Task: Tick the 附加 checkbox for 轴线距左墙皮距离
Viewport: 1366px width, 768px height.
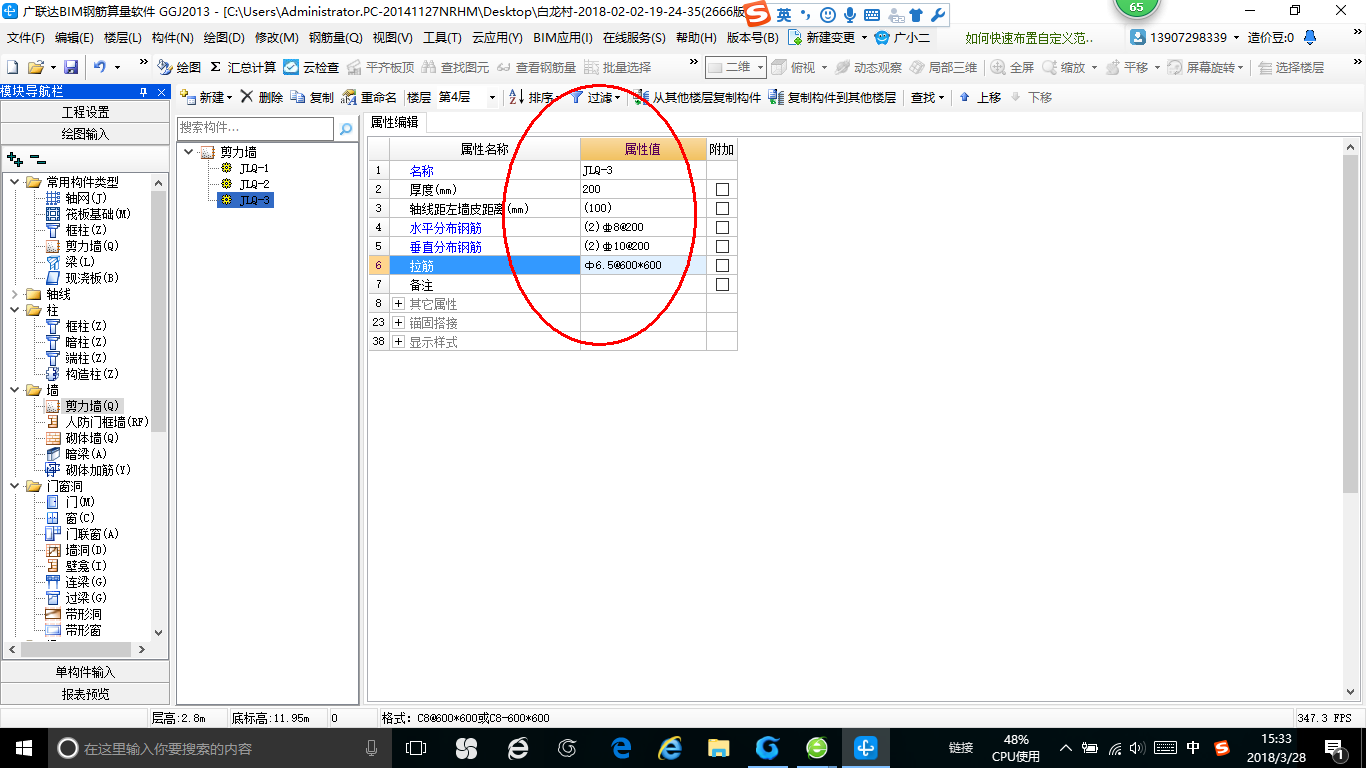Action: pyautogui.click(x=722, y=208)
